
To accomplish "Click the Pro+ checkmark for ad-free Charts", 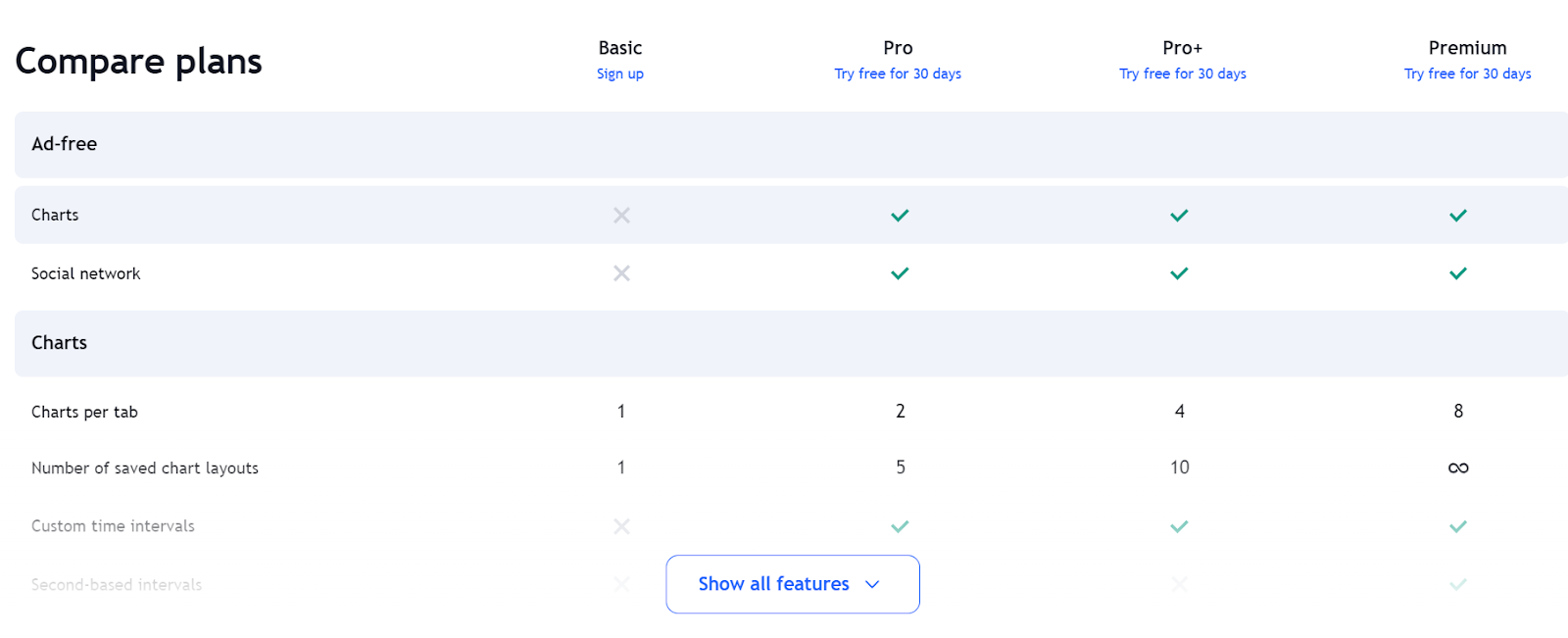I will [x=1179, y=216].
